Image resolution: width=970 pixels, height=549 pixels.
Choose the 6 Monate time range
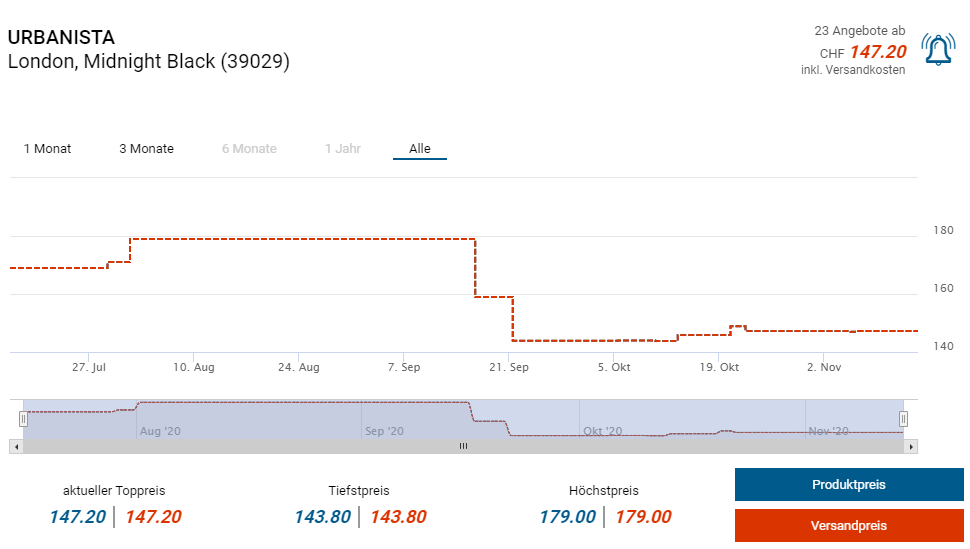pos(249,149)
